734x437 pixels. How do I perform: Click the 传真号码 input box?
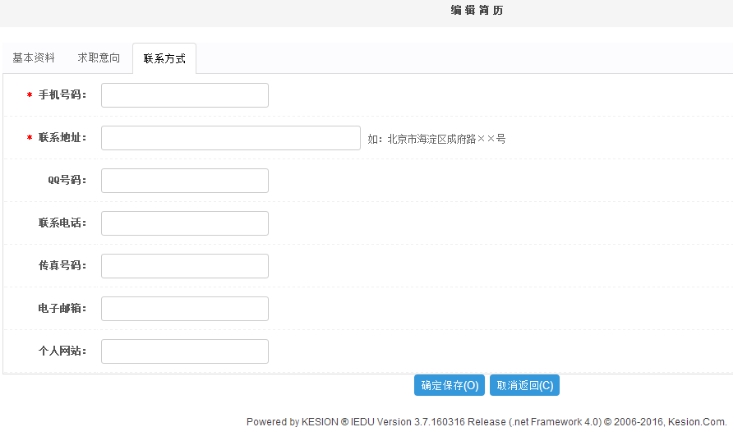(185, 266)
